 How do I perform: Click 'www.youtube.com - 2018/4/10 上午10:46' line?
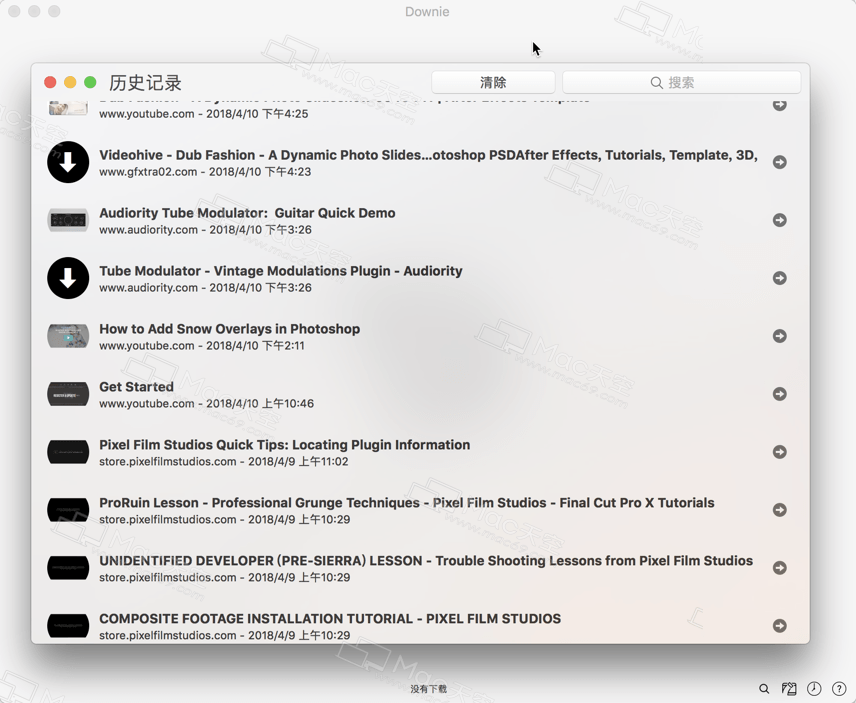click(x=206, y=403)
